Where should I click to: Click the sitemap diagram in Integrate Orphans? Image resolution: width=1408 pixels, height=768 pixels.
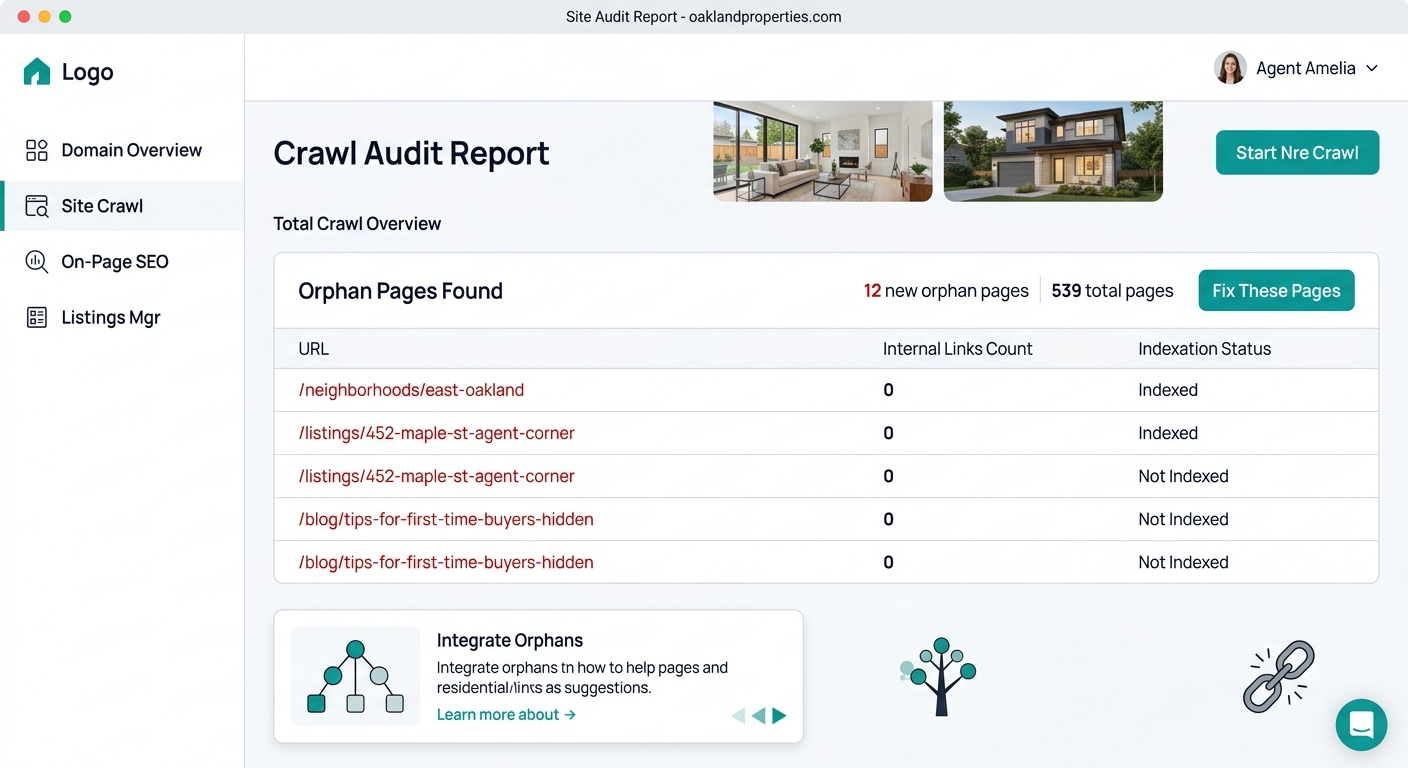[x=355, y=677]
